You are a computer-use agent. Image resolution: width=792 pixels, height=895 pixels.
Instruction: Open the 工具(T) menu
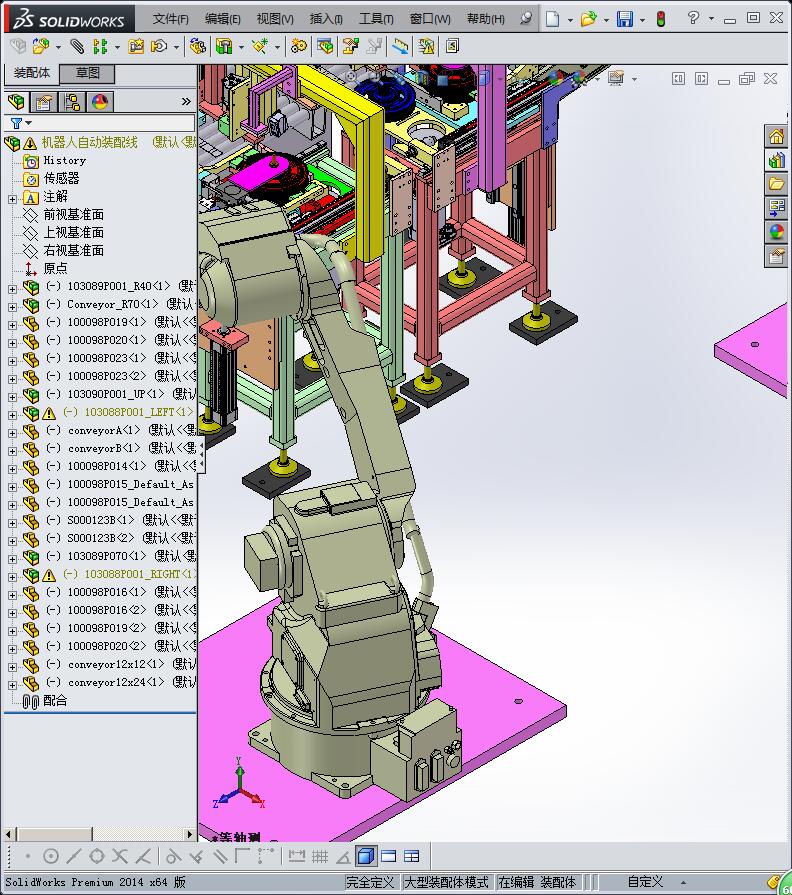pyautogui.click(x=376, y=19)
